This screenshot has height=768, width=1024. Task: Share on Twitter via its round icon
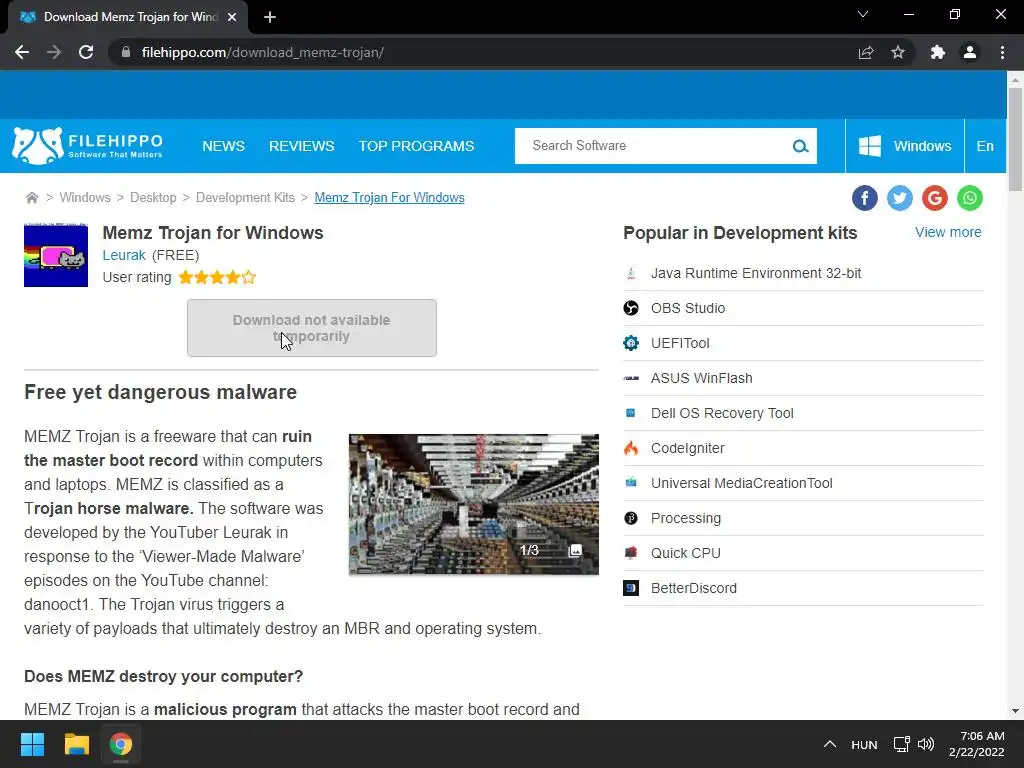(x=900, y=198)
